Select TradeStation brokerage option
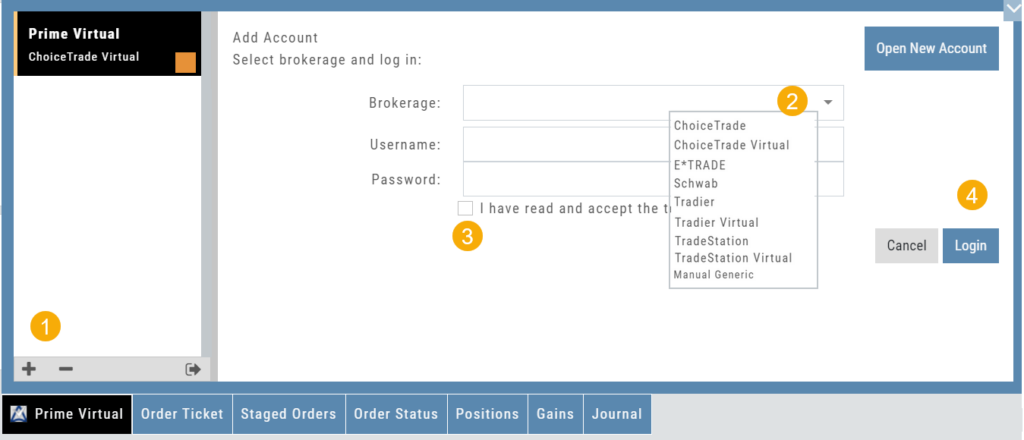 tap(711, 241)
